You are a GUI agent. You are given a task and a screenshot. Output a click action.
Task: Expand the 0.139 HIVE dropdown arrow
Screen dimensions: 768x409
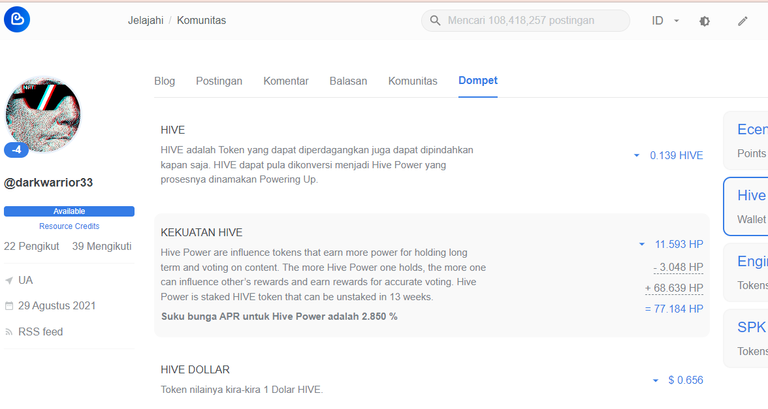coord(637,155)
